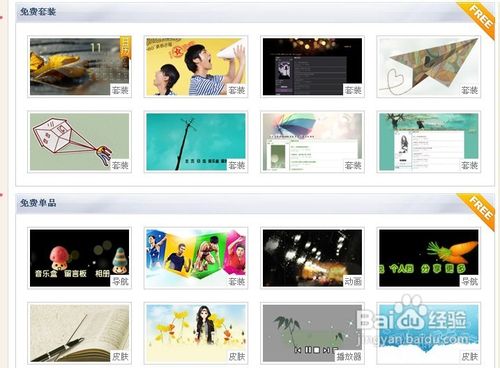Select the colorful athletes theme thumbnail
Viewport: 500px width, 368px height.
196,258
